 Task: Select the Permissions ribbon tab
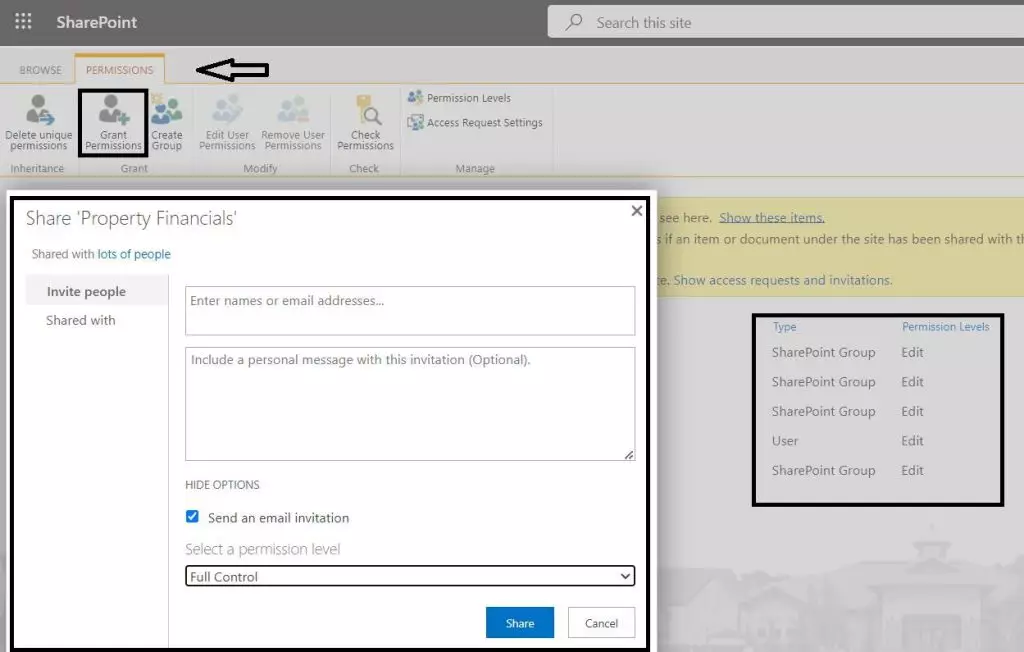[x=119, y=70]
